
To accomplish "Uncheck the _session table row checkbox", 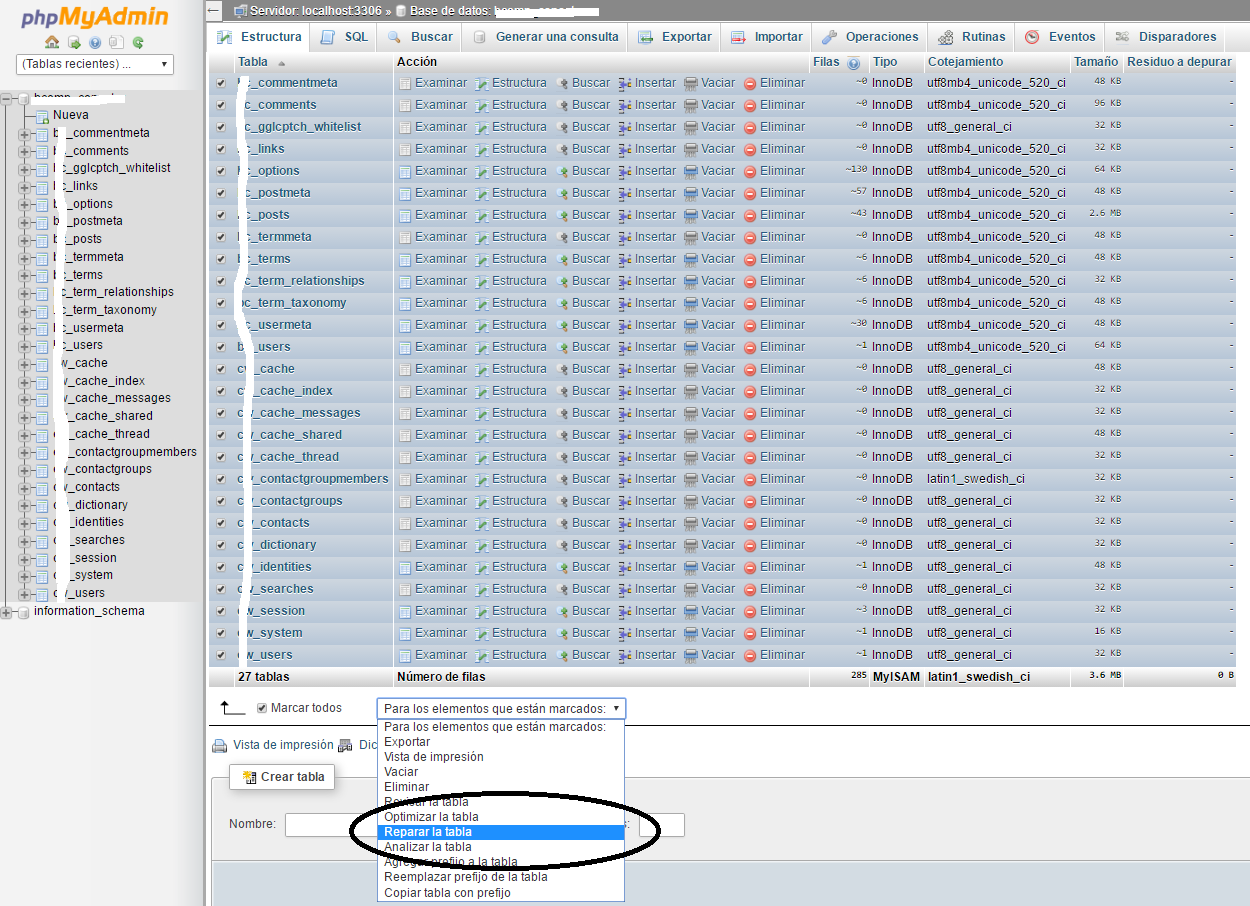I will click(x=221, y=611).
